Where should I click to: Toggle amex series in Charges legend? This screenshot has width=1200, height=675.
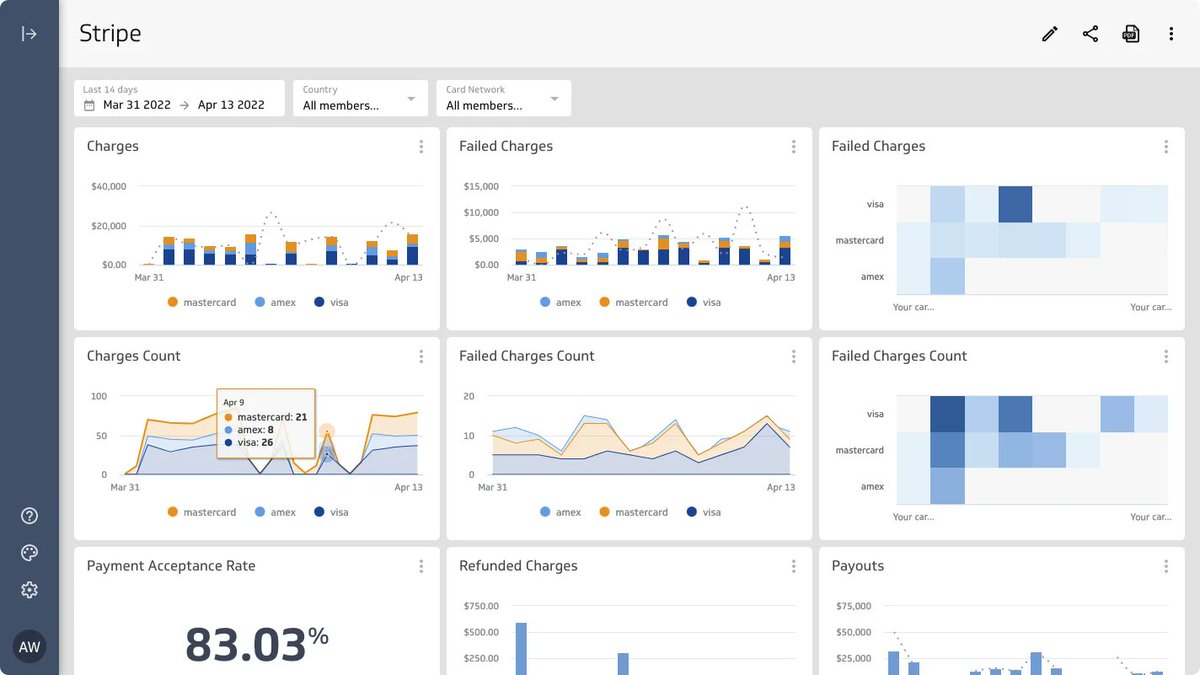(275, 302)
